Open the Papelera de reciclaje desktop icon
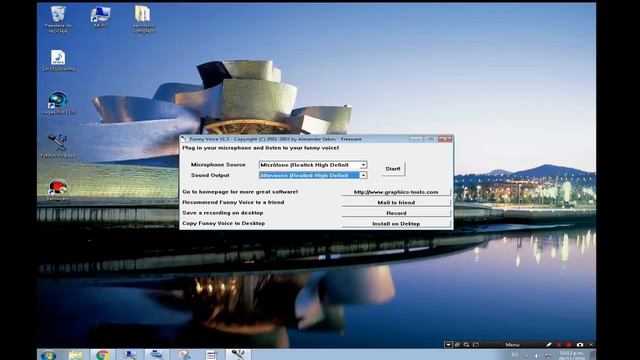Image resolution: width=640 pixels, height=360 pixels. click(x=58, y=19)
